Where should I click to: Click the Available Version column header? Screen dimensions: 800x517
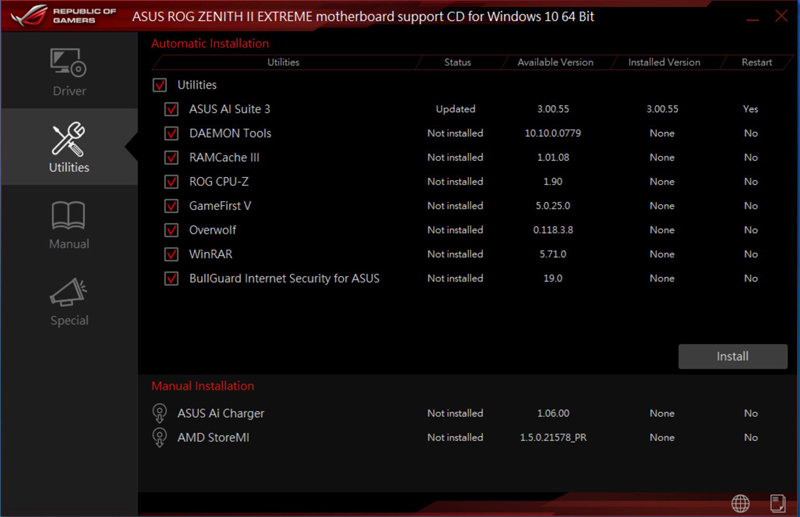coord(555,62)
